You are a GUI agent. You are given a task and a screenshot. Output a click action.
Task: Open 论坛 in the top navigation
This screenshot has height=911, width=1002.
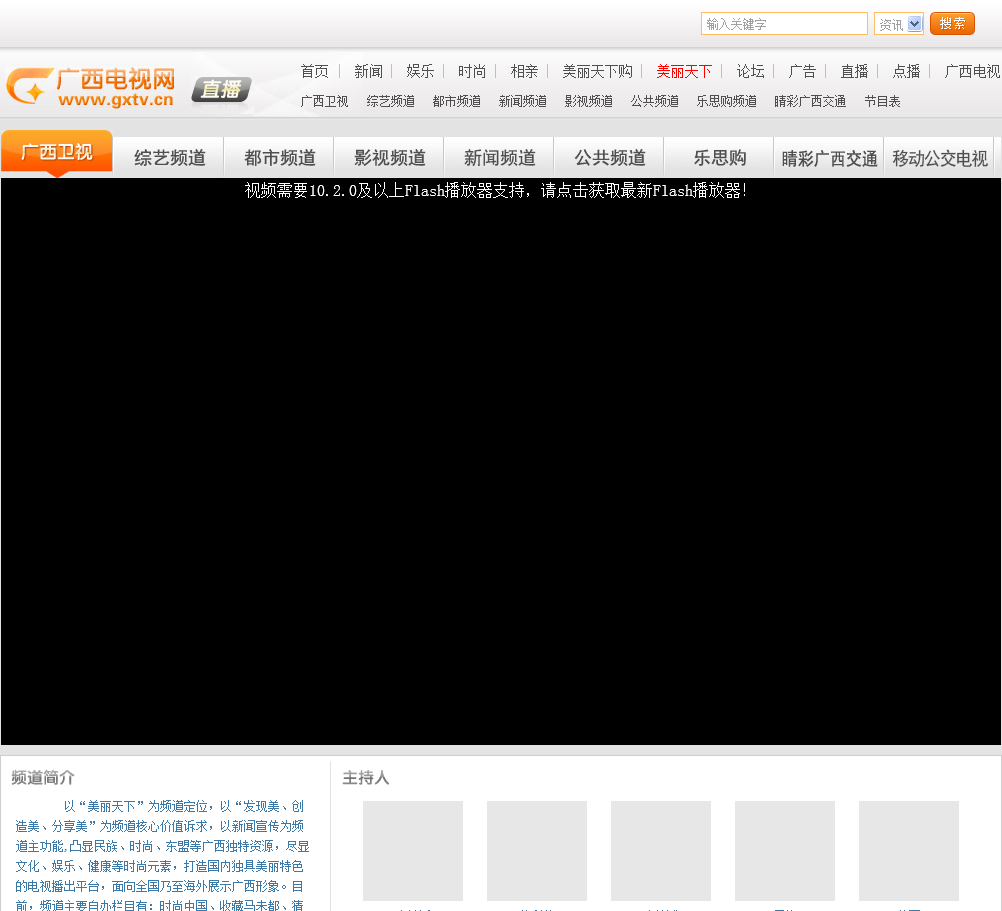751,72
